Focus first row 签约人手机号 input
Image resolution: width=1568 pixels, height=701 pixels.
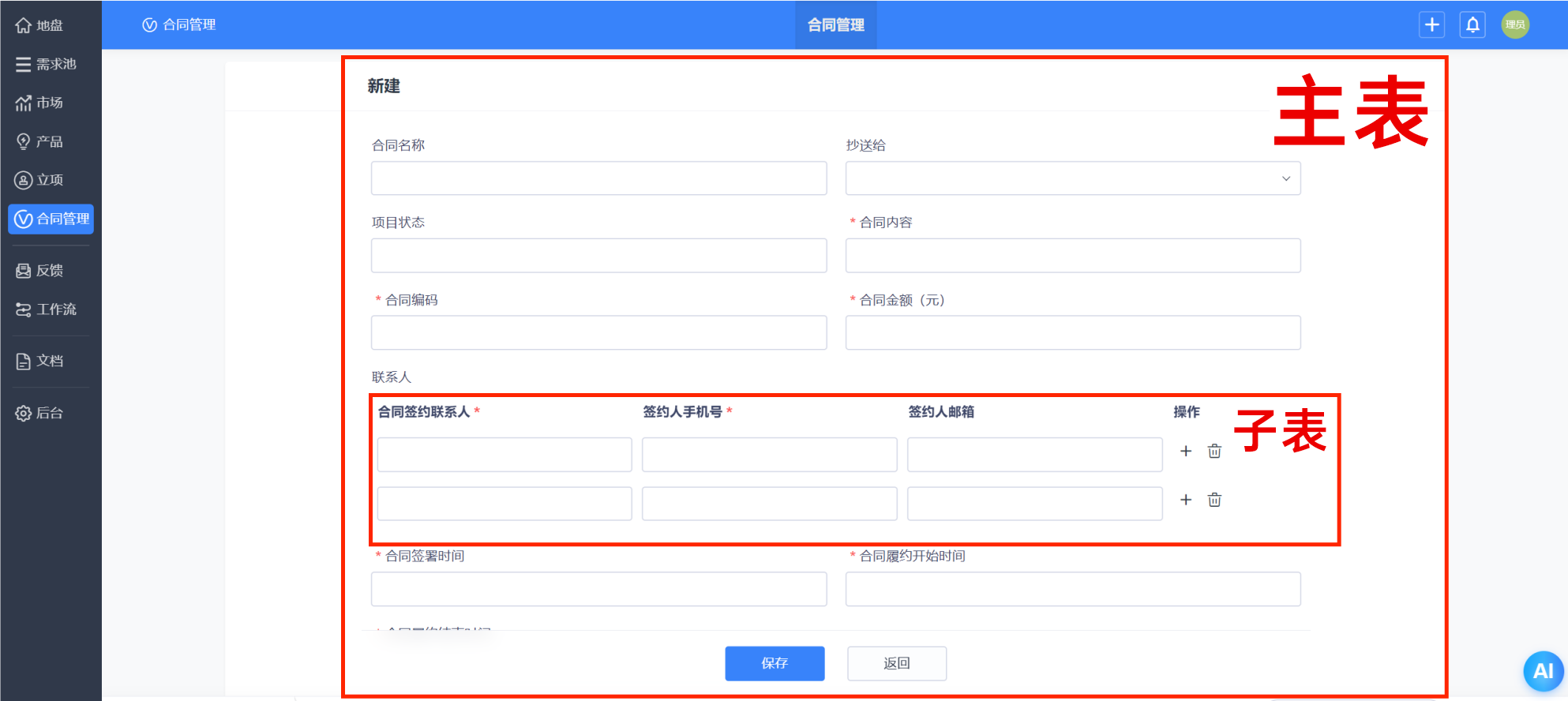770,455
